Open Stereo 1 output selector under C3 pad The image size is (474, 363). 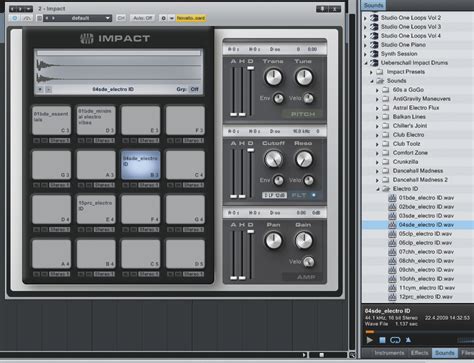coord(60,141)
